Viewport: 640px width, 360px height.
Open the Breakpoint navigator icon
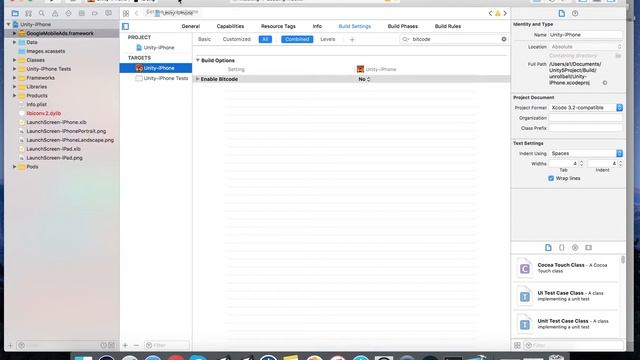tap(95, 13)
